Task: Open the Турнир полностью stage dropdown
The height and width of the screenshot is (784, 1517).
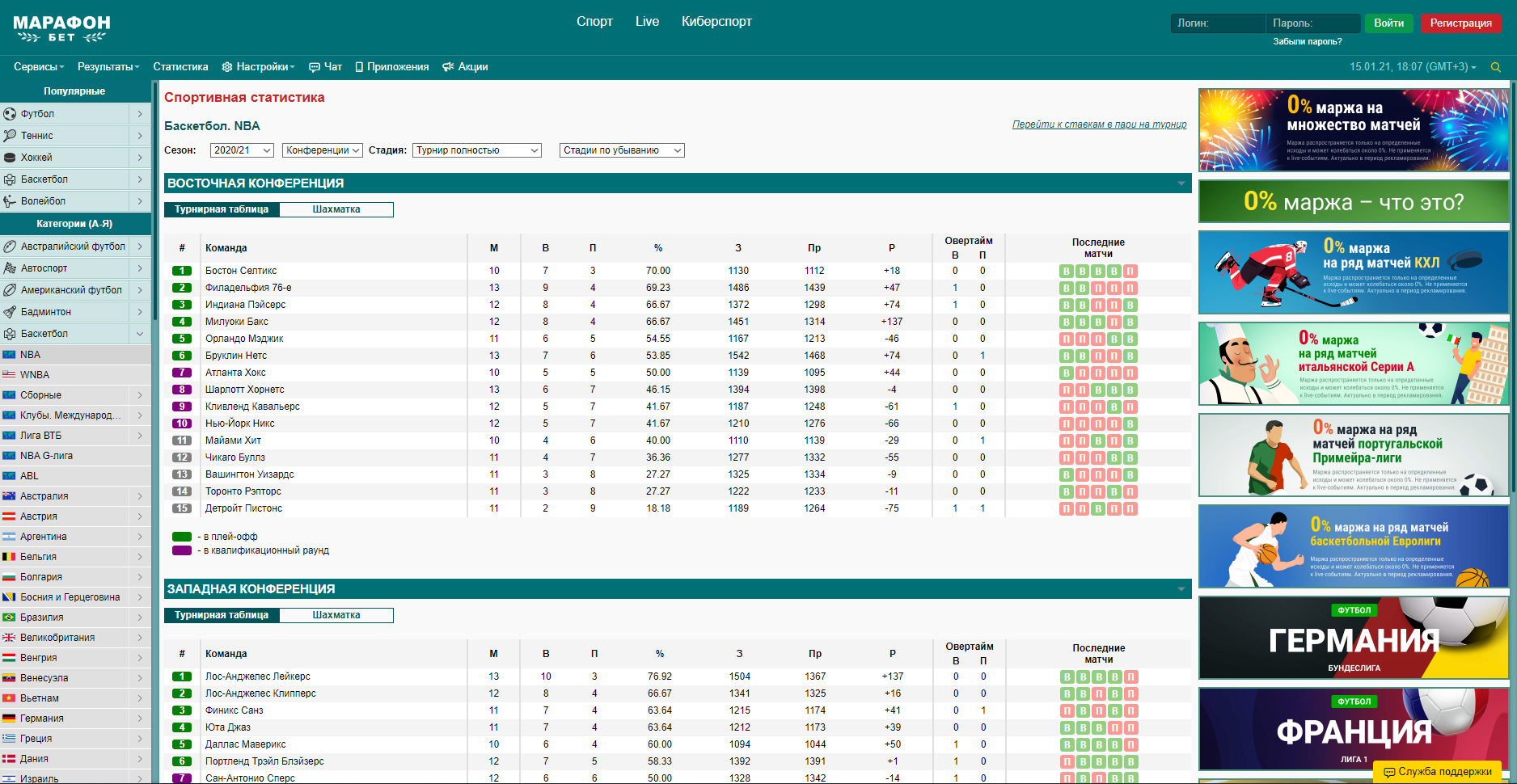Action: tap(476, 150)
